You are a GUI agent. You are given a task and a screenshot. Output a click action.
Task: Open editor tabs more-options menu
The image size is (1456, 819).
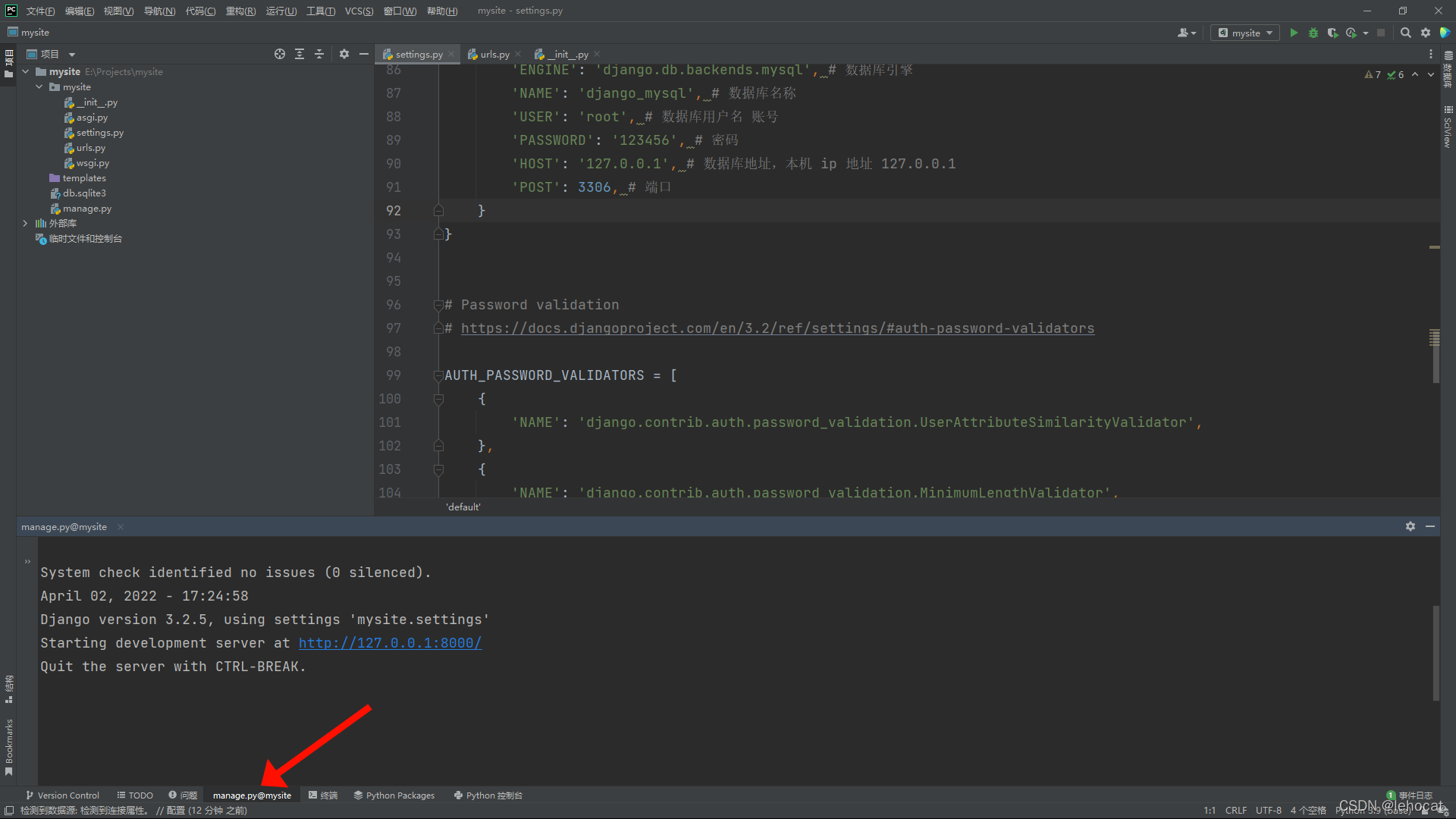[1431, 54]
